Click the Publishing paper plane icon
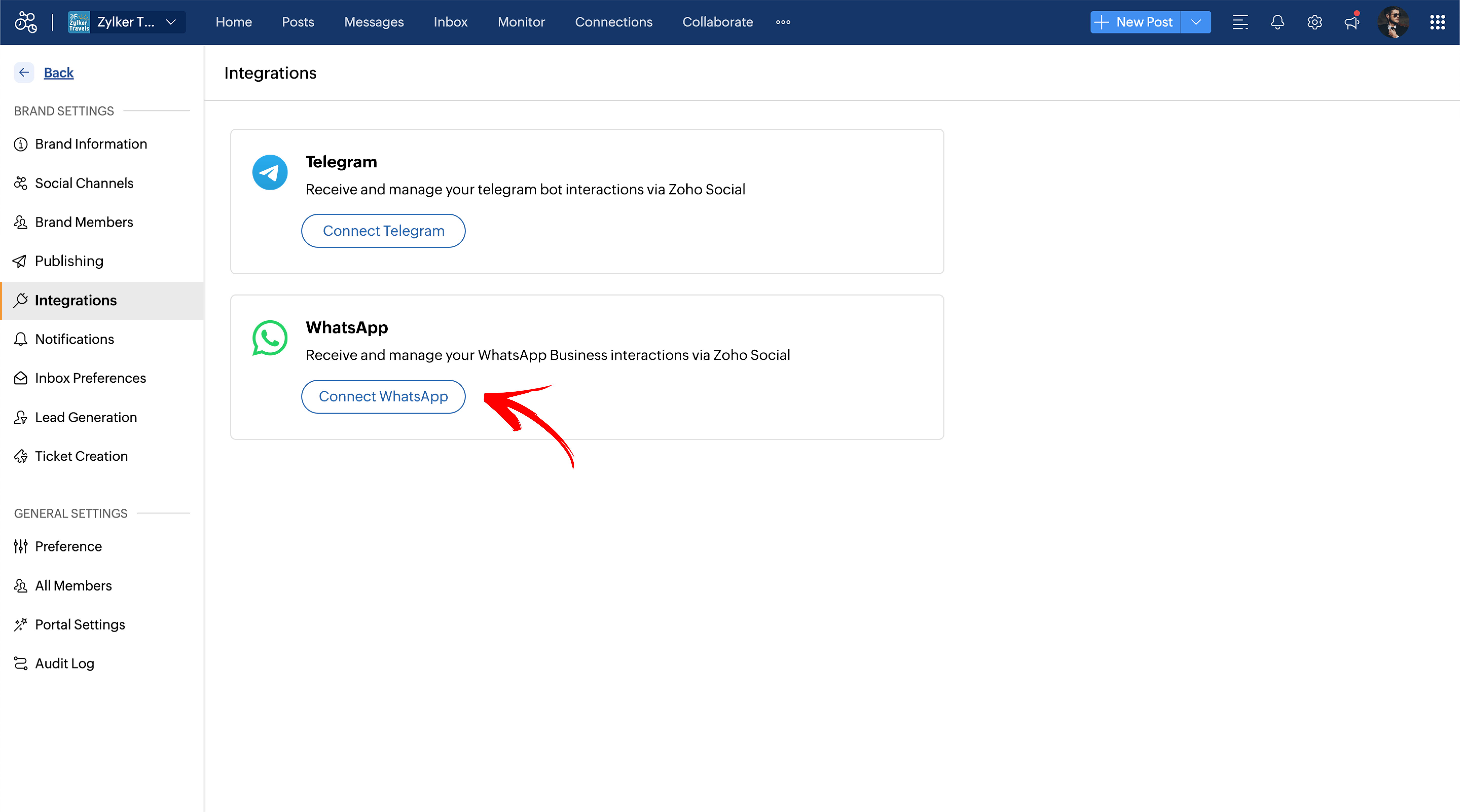Image resolution: width=1460 pixels, height=812 pixels. (x=20, y=261)
